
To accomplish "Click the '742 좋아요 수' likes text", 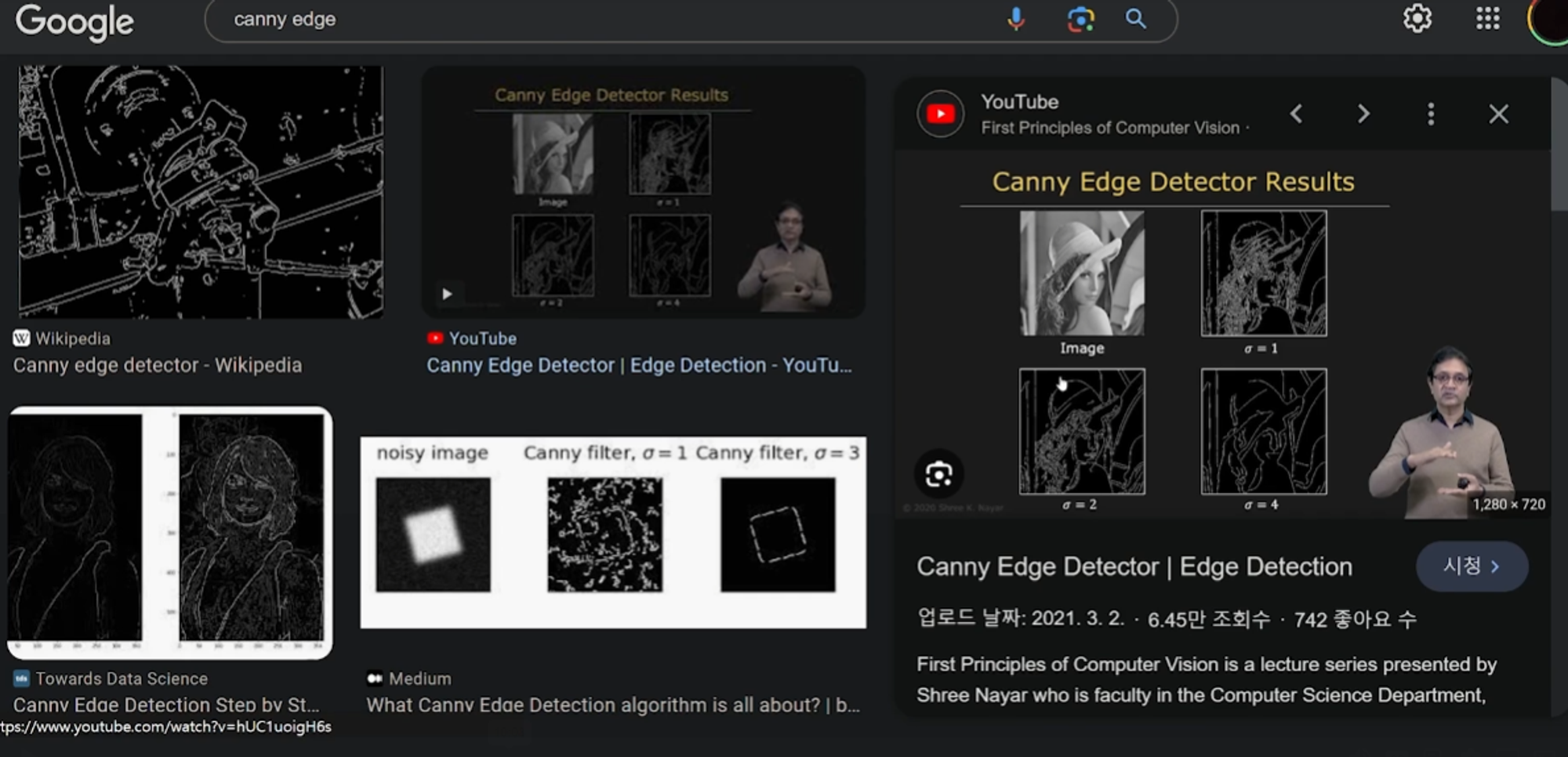I will coord(1355,619).
